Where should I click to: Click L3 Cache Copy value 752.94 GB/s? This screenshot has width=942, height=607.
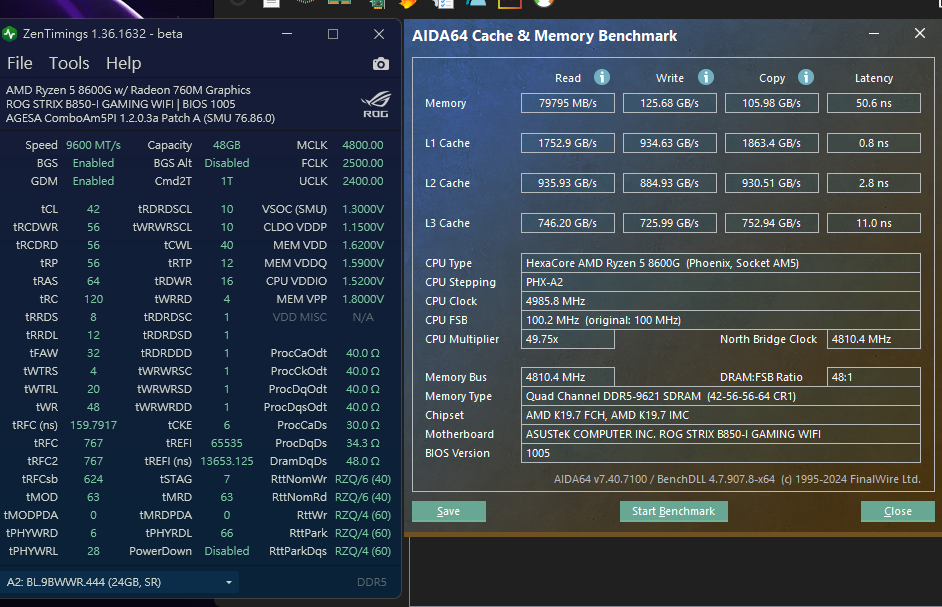[x=772, y=223]
